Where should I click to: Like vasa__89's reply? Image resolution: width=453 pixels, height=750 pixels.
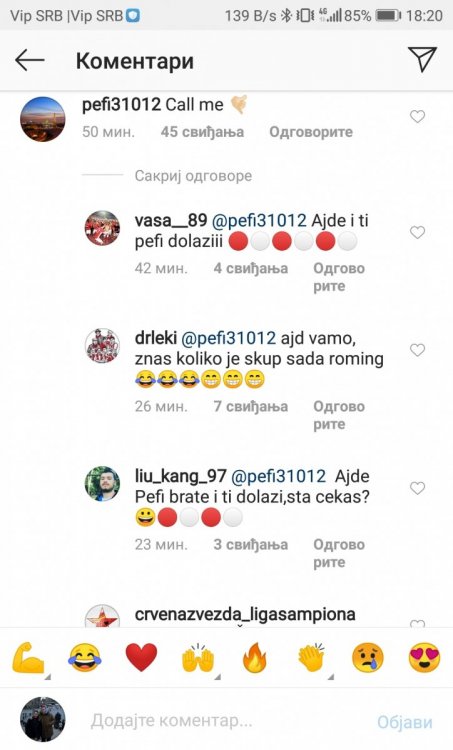(x=418, y=232)
